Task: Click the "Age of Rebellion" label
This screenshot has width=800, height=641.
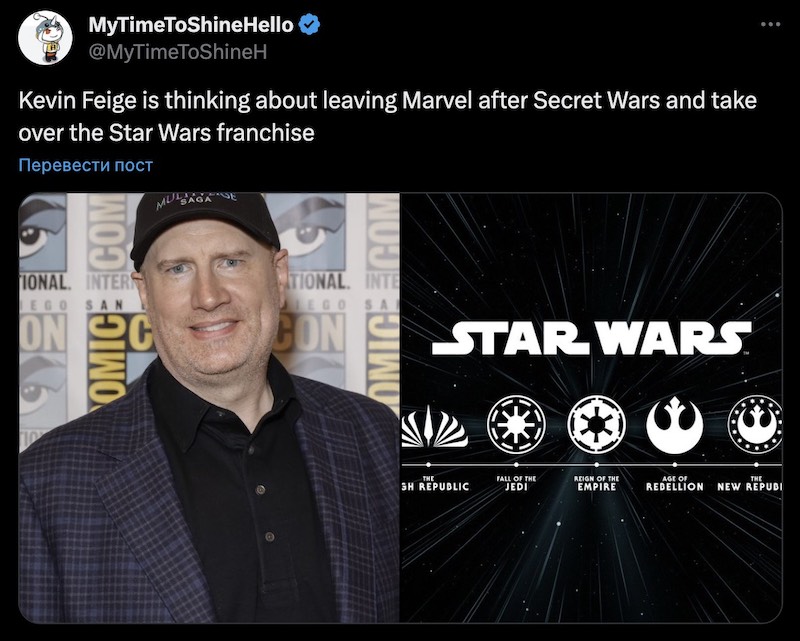Action: pos(675,483)
